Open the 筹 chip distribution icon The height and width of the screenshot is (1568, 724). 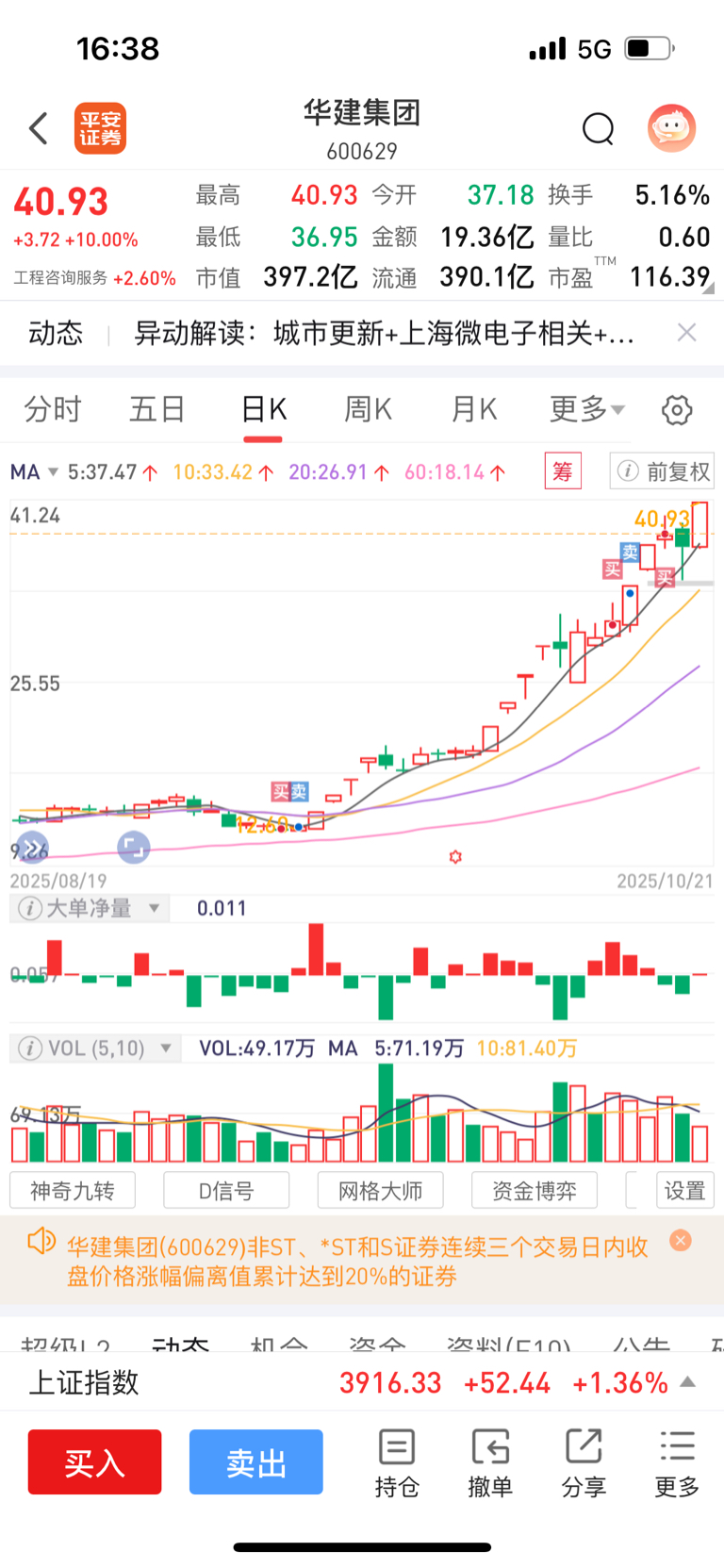click(563, 470)
